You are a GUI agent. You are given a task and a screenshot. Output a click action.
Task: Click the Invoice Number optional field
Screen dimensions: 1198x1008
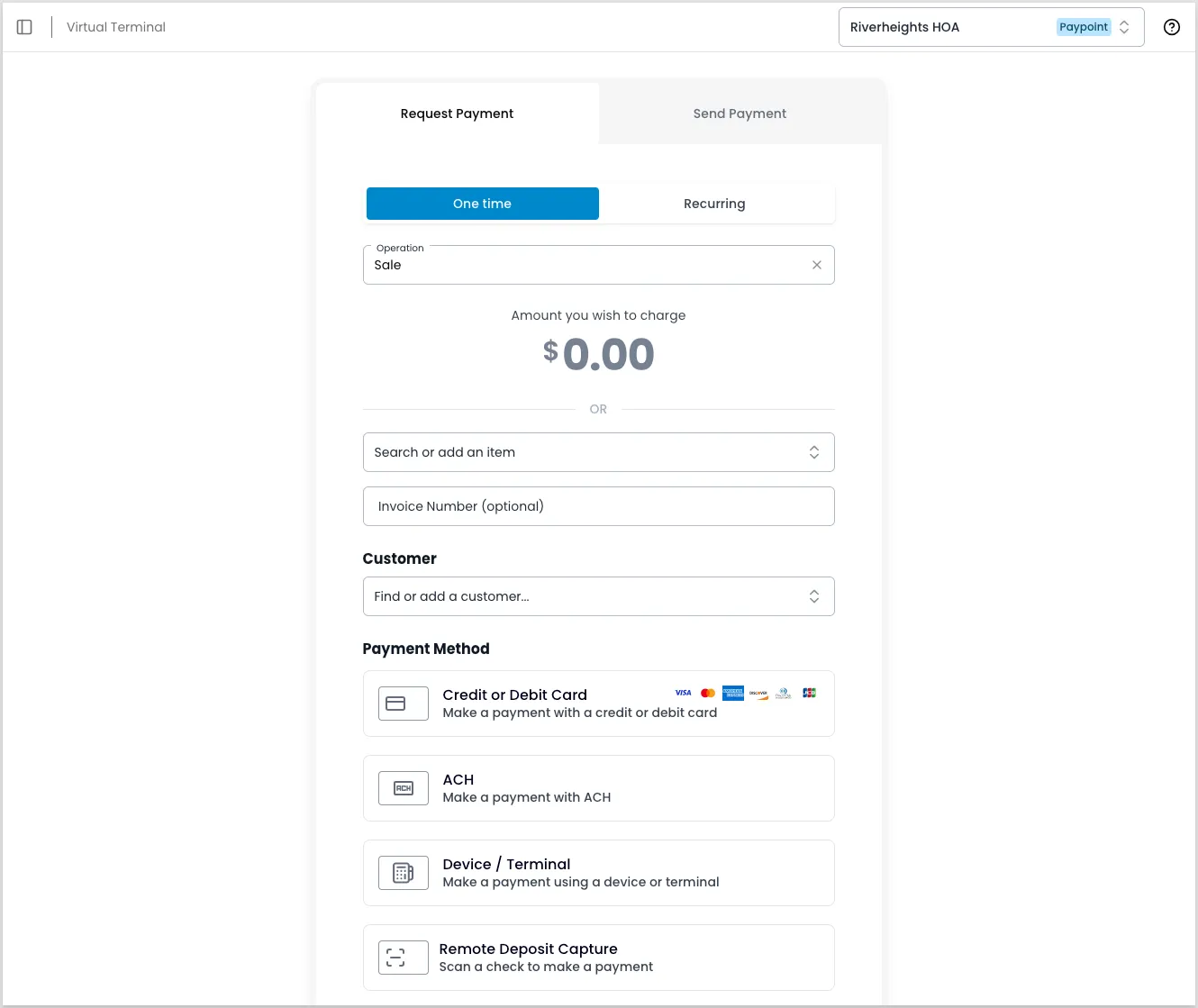point(599,506)
